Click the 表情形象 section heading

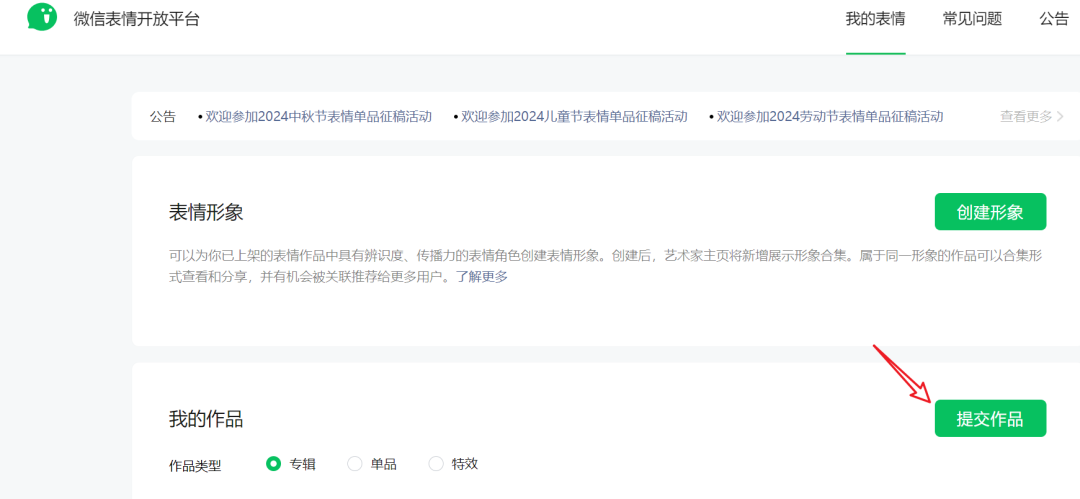click(x=206, y=212)
